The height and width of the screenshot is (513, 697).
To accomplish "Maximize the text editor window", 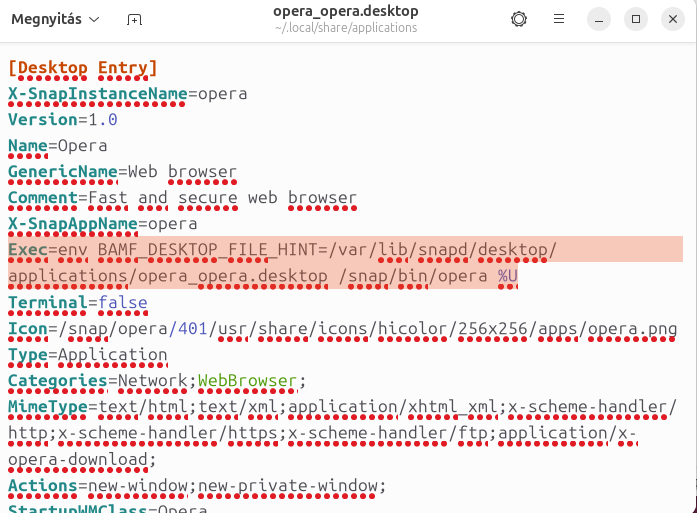I will point(636,20).
